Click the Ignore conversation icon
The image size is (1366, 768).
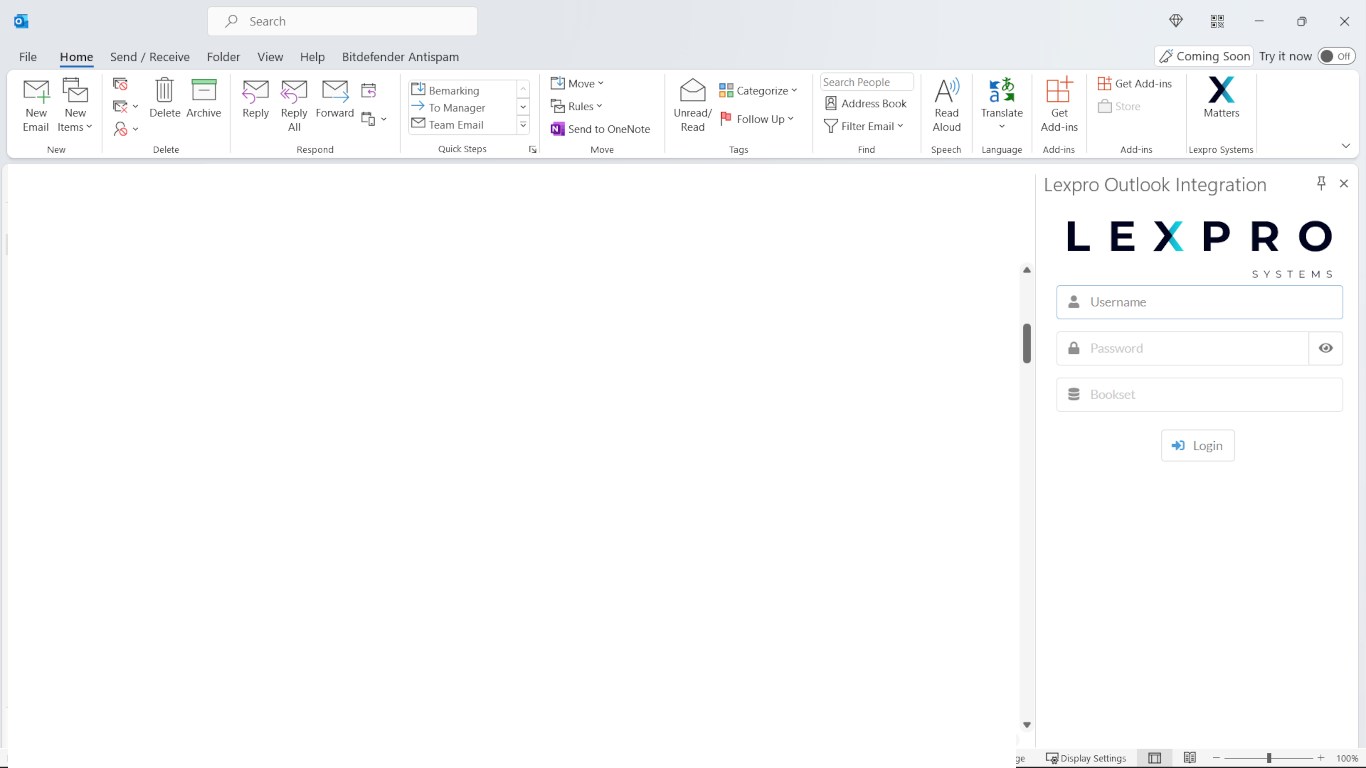(x=120, y=84)
